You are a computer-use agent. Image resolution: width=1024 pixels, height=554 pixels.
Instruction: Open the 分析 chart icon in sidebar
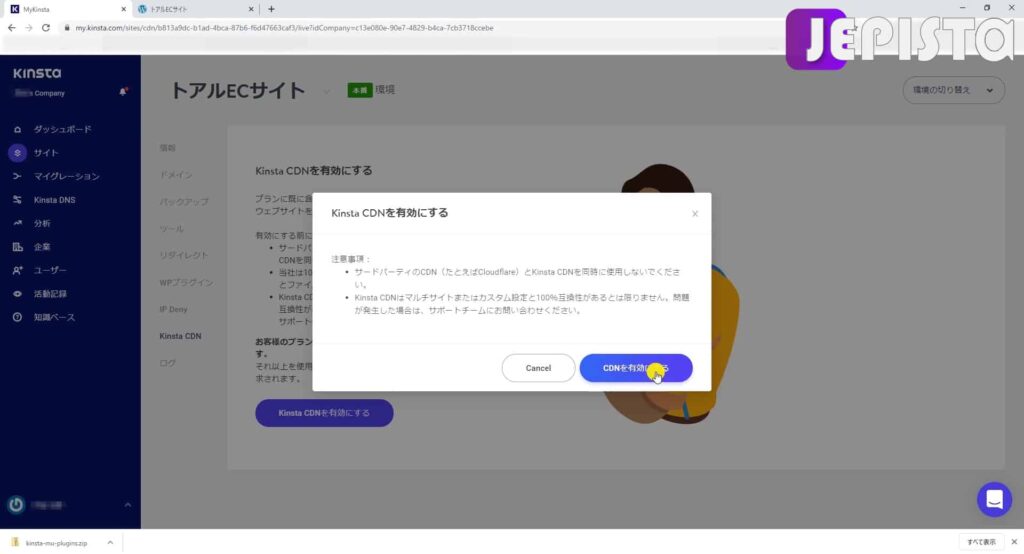point(18,223)
